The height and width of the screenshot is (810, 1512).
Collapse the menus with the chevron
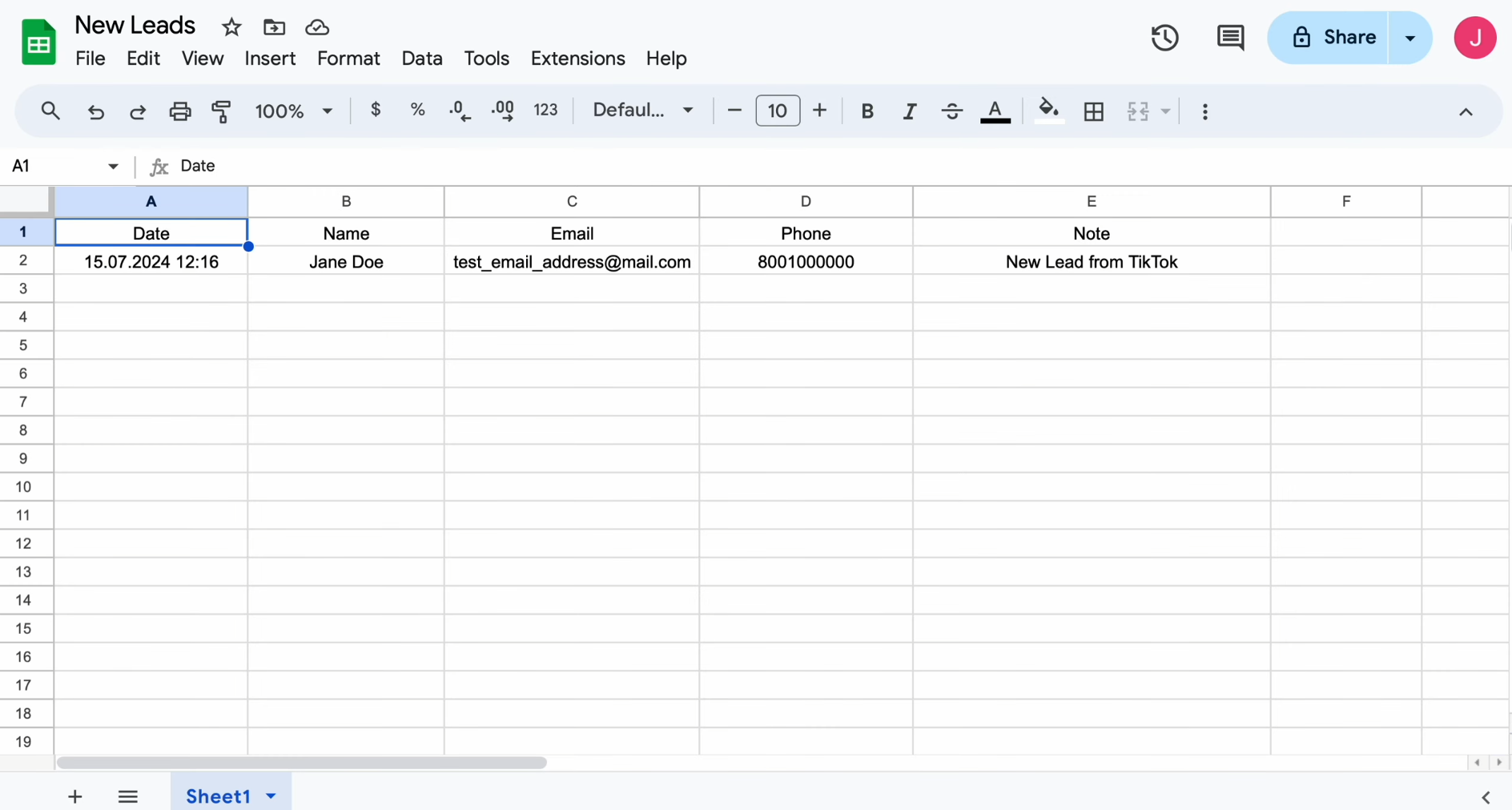1466,112
